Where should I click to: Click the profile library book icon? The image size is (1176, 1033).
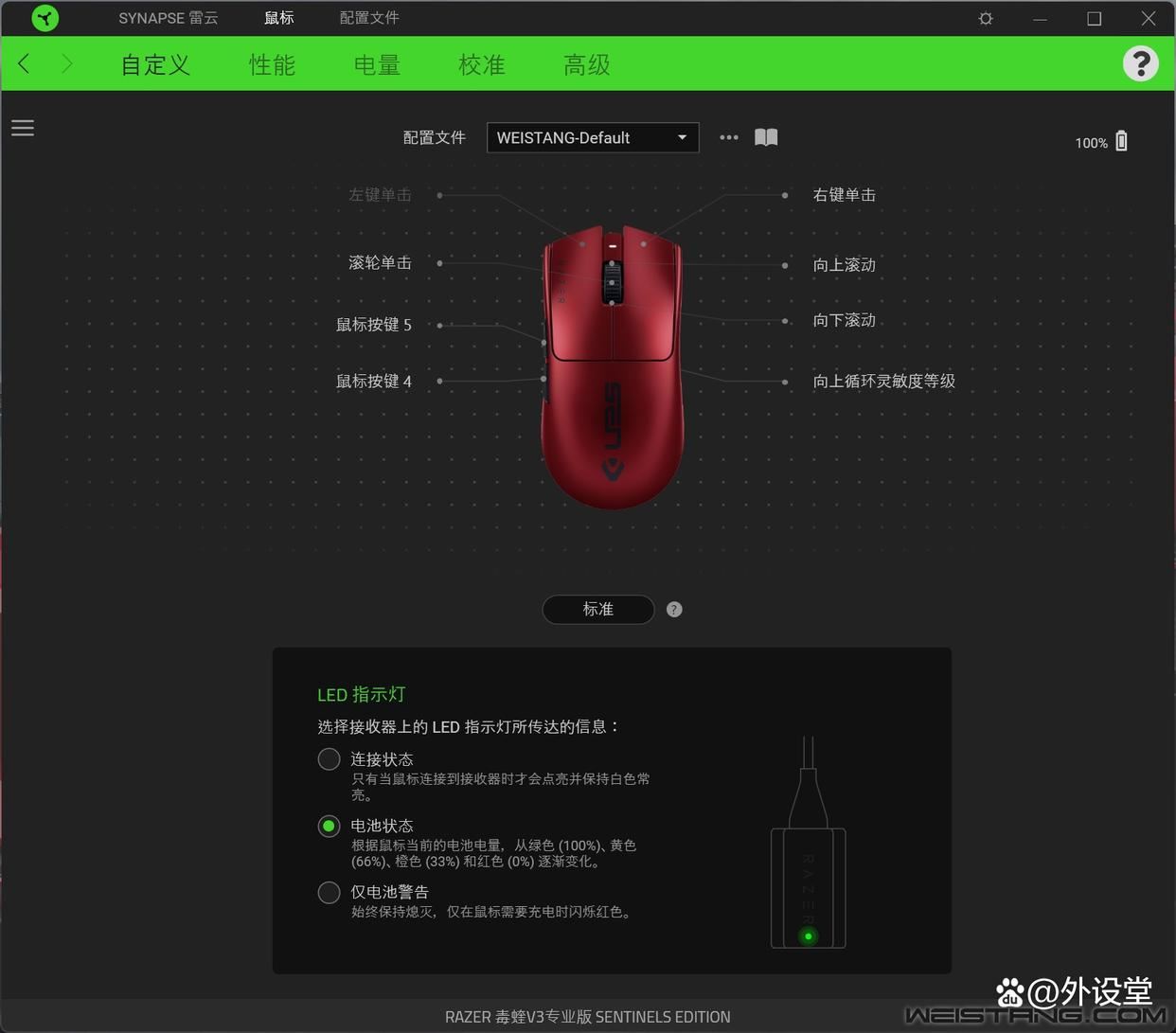(x=765, y=137)
